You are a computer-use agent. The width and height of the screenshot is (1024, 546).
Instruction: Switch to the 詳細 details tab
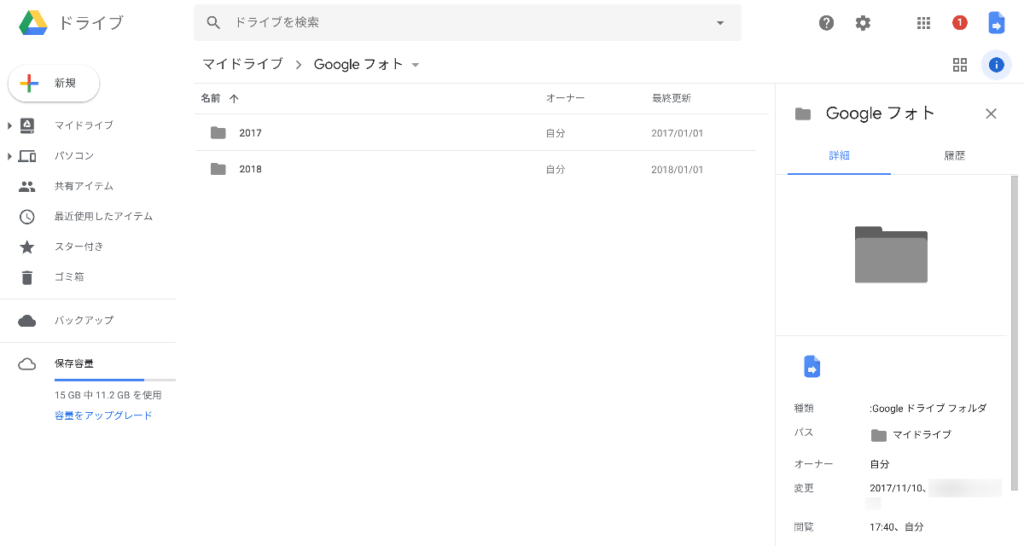839,155
